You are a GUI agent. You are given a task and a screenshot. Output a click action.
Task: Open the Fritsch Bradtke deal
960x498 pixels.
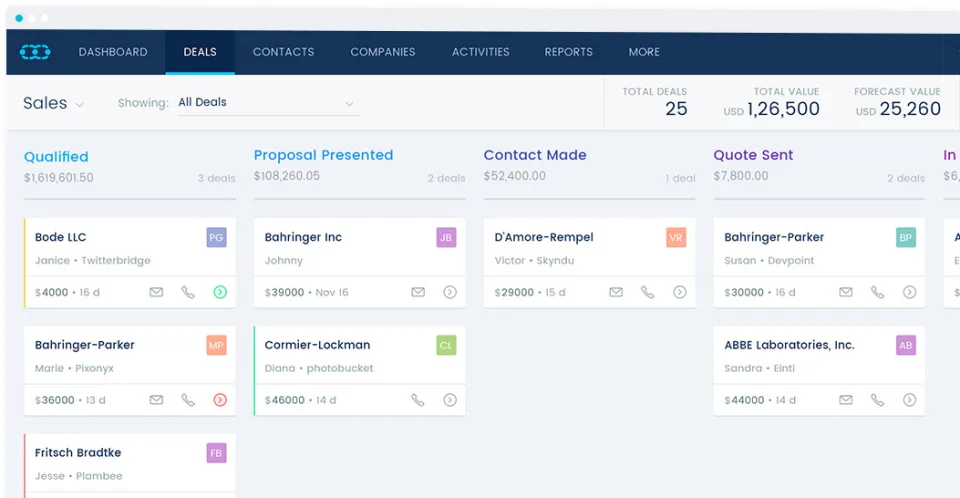pyautogui.click(x=78, y=453)
